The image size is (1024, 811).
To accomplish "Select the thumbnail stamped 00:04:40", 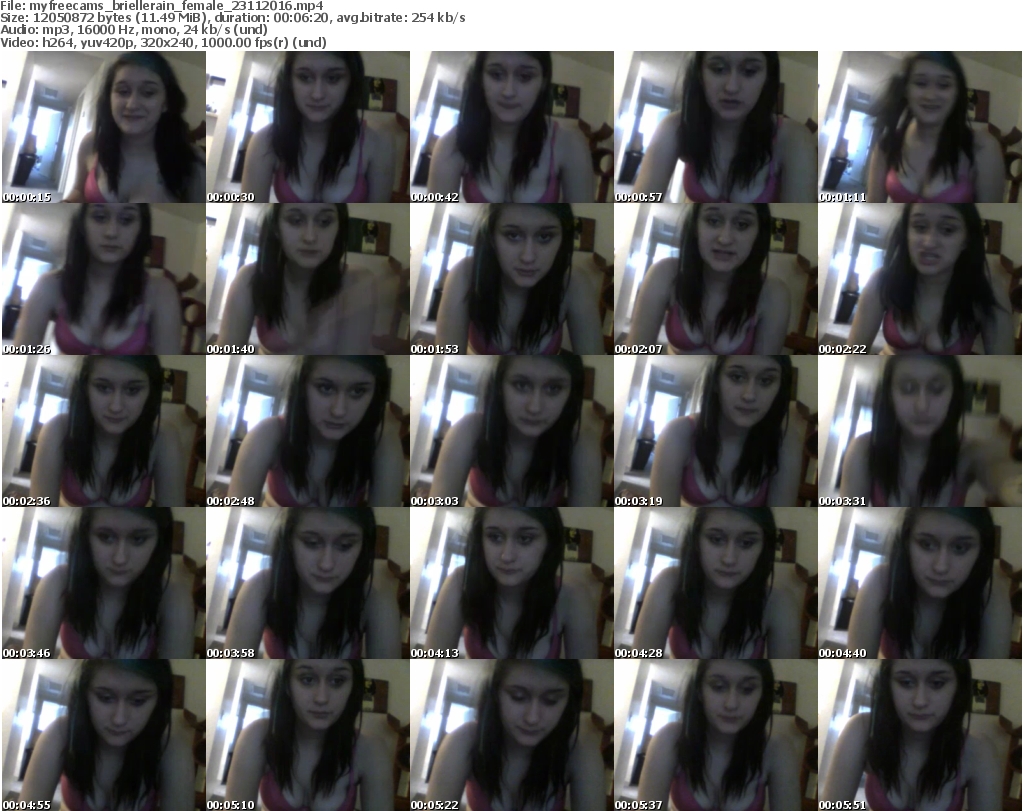I will tap(920, 583).
